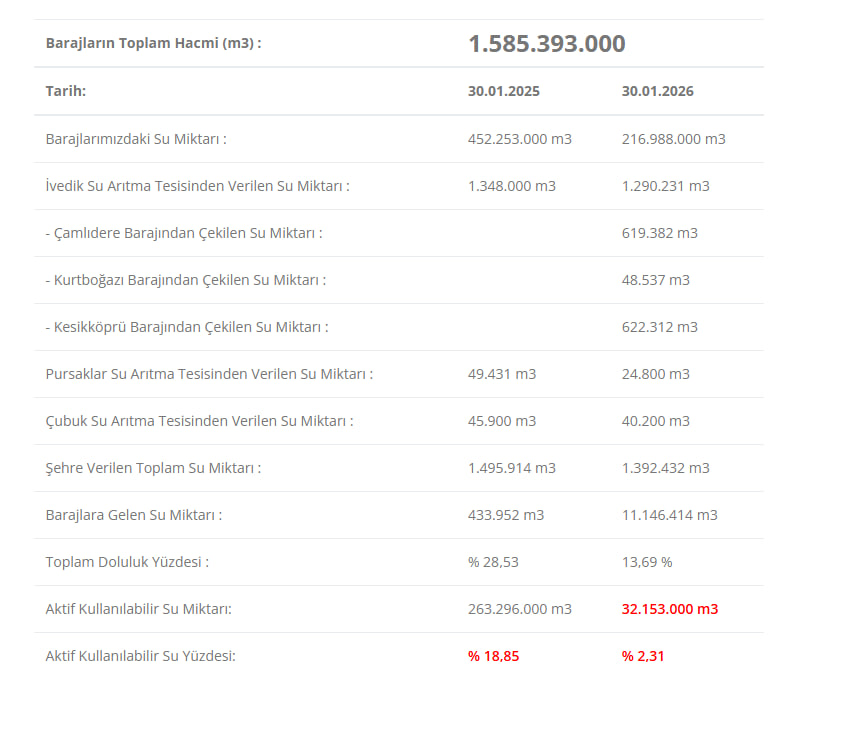Select the 30.01.2026 date column header

[657, 91]
